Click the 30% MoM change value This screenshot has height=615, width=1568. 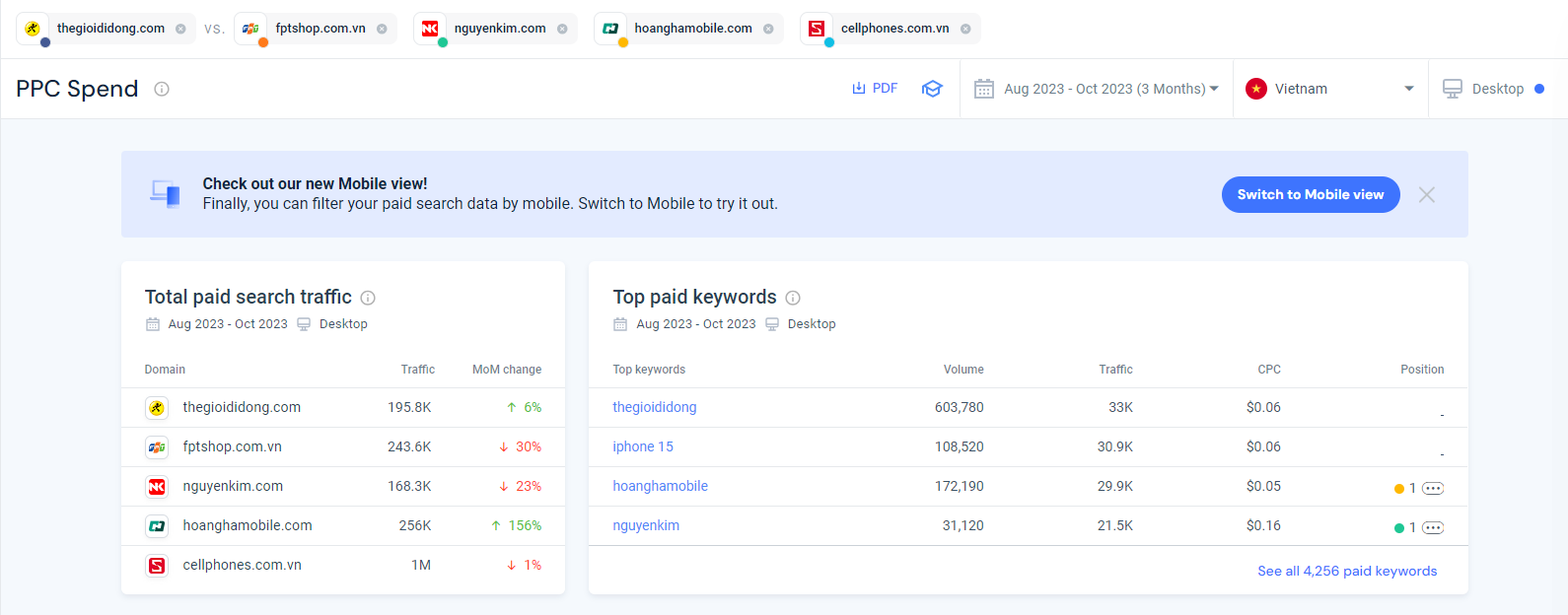point(529,446)
